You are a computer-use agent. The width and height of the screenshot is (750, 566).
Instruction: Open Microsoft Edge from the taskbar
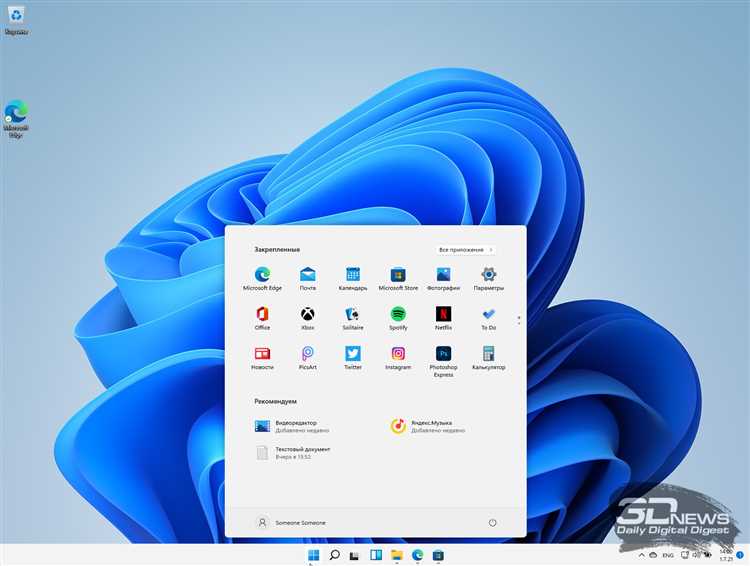tap(418, 555)
